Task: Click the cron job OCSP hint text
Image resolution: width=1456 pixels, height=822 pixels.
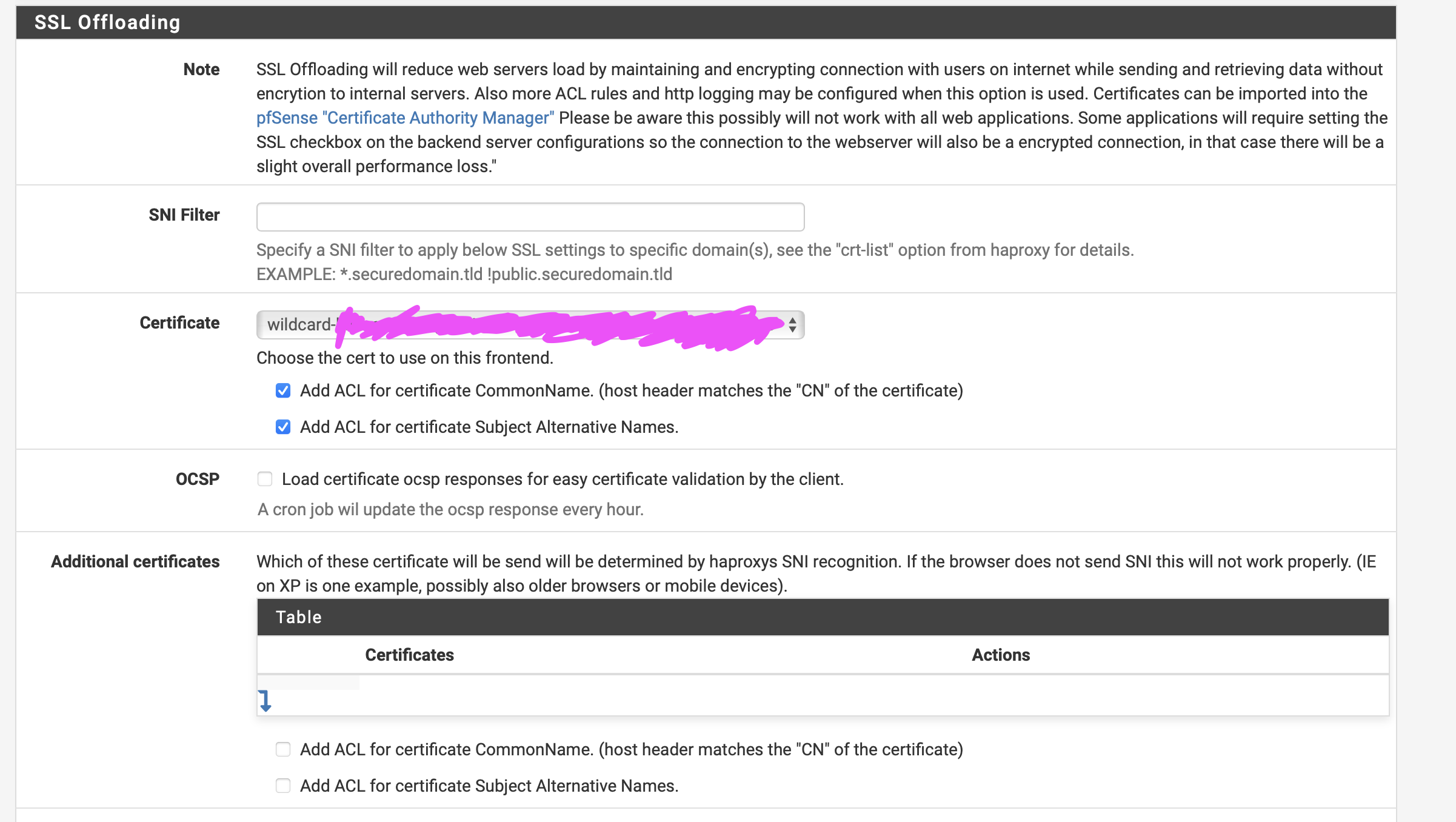Action: pyautogui.click(x=450, y=509)
